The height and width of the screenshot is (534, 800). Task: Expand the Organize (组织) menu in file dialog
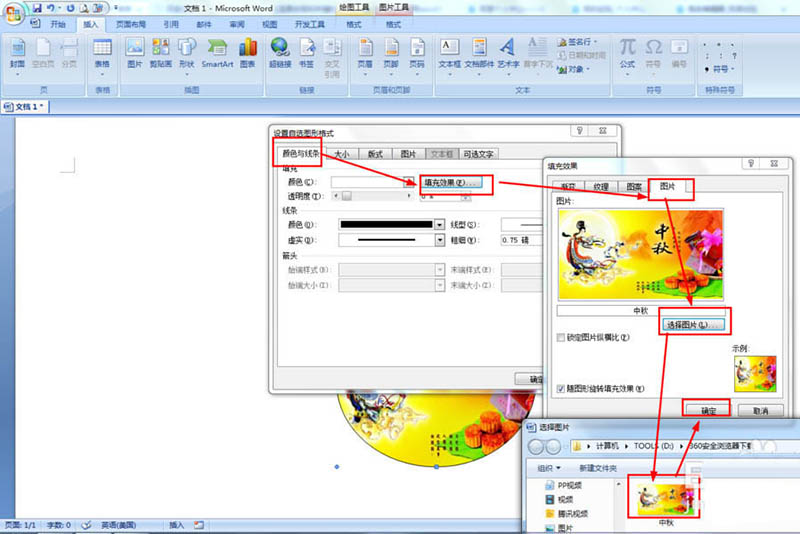pyautogui.click(x=549, y=468)
